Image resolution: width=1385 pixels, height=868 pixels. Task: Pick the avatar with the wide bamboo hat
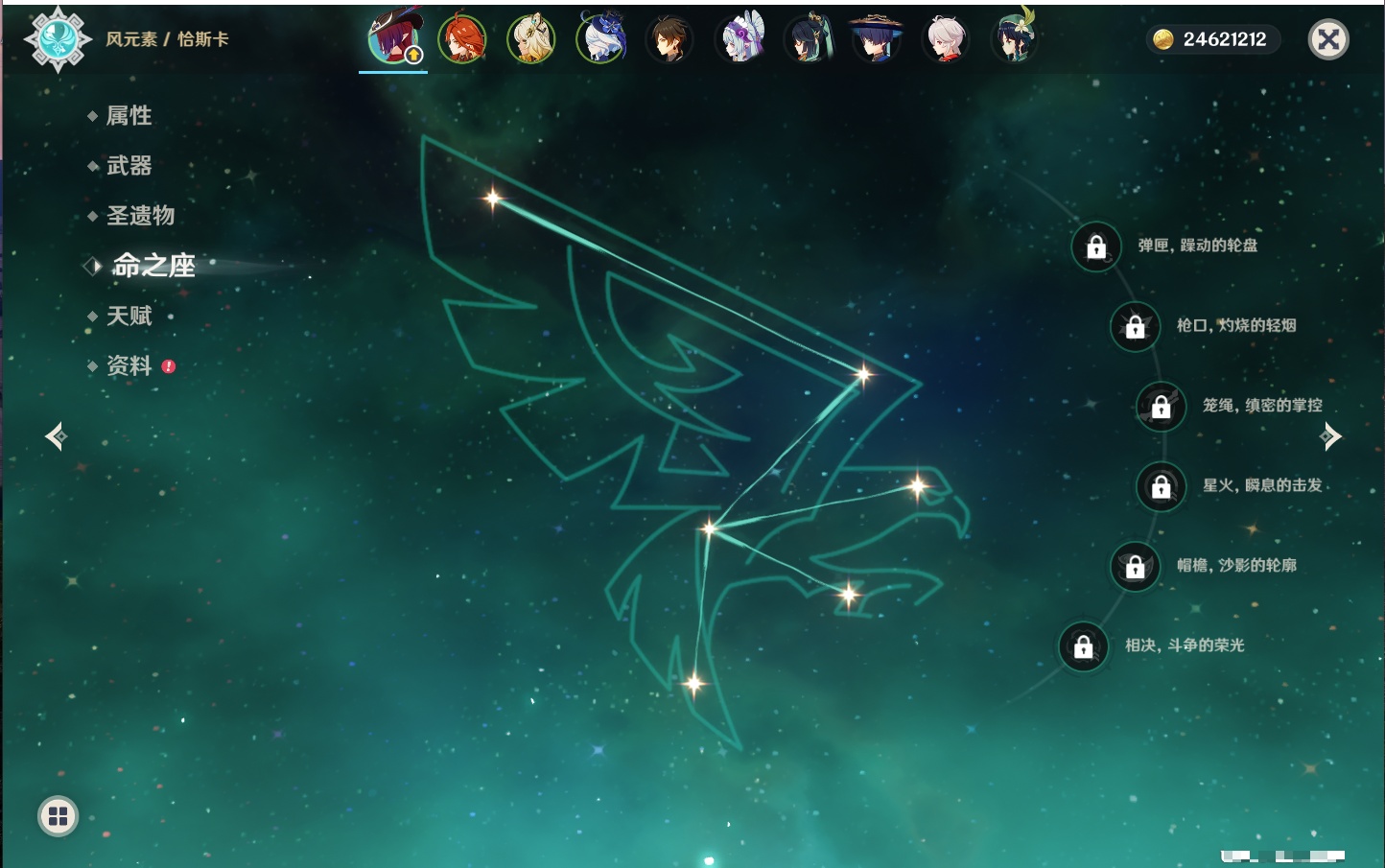[x=877, y=39]
